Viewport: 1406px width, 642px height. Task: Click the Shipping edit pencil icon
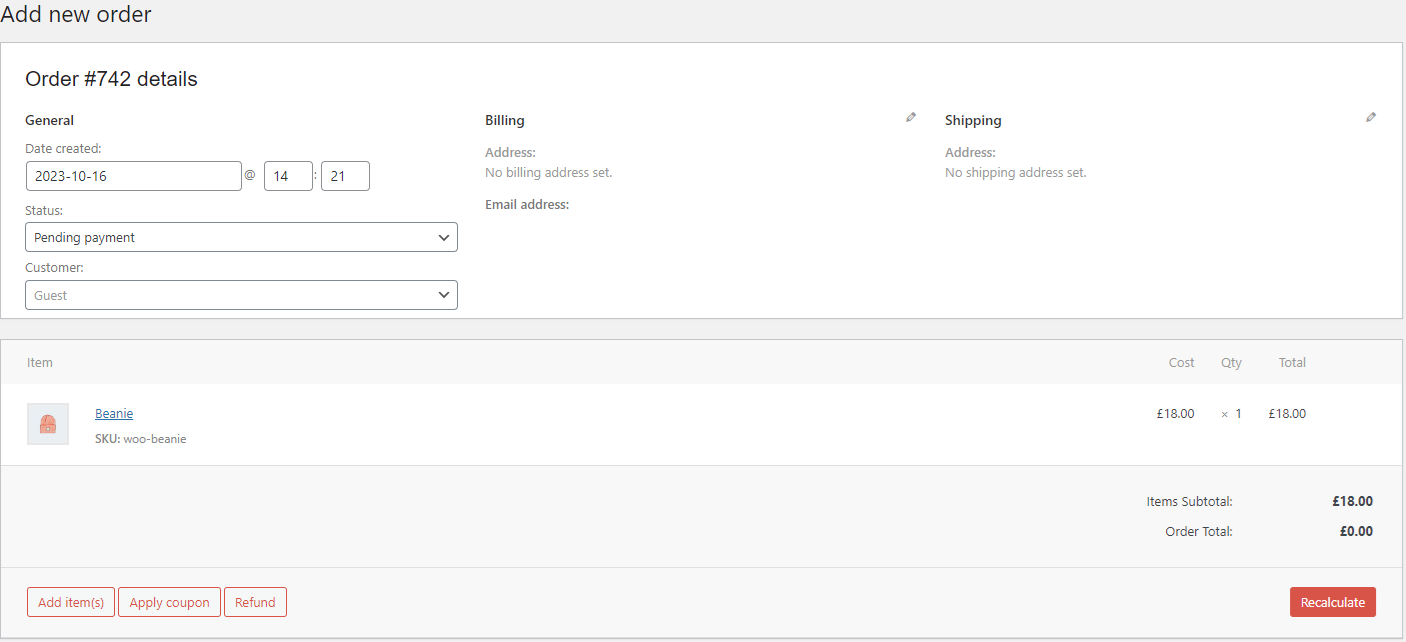[1370, 118]
